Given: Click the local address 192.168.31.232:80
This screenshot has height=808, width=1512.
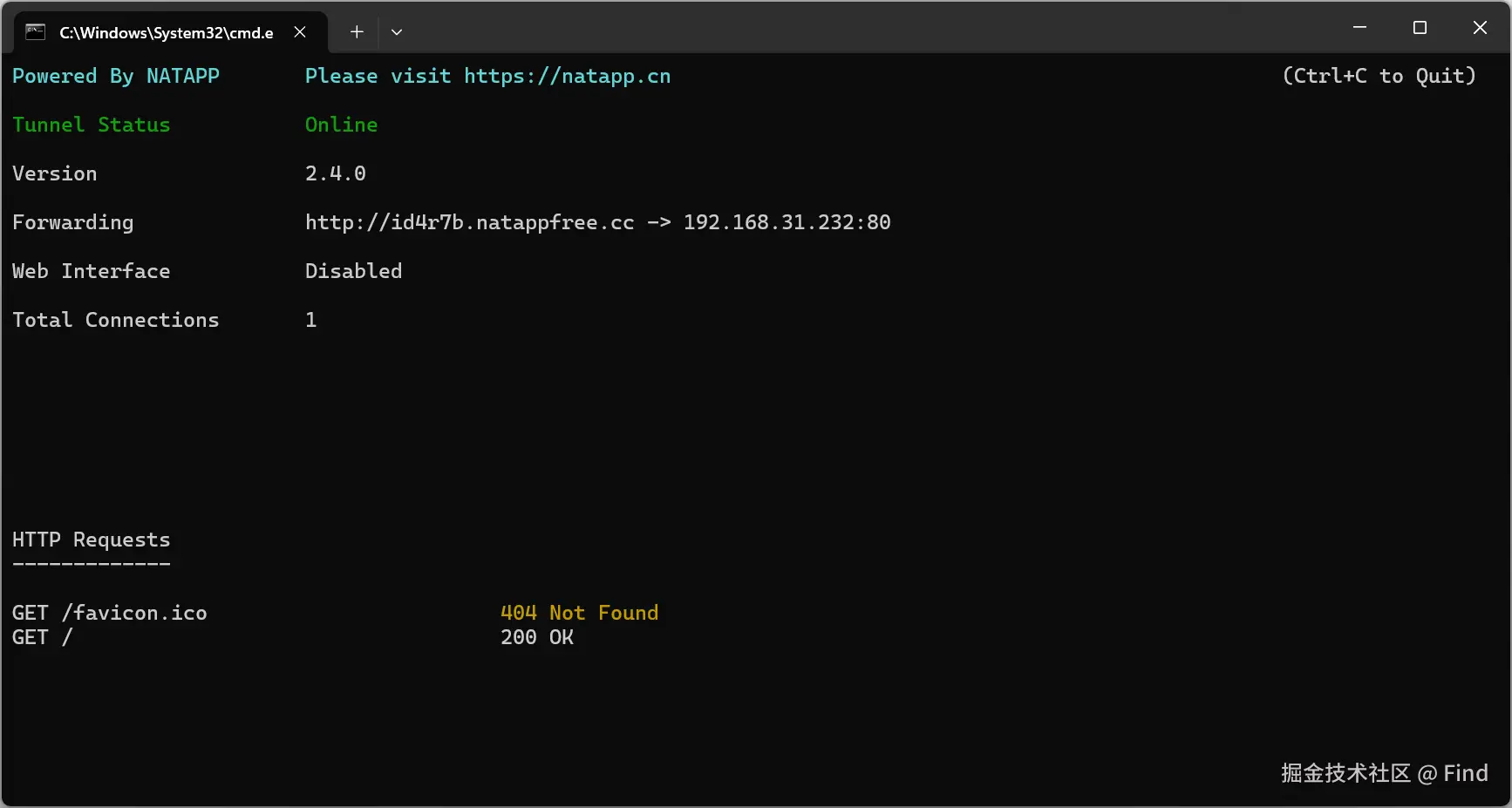Looking at the screenshot, I should click(787, 223).
